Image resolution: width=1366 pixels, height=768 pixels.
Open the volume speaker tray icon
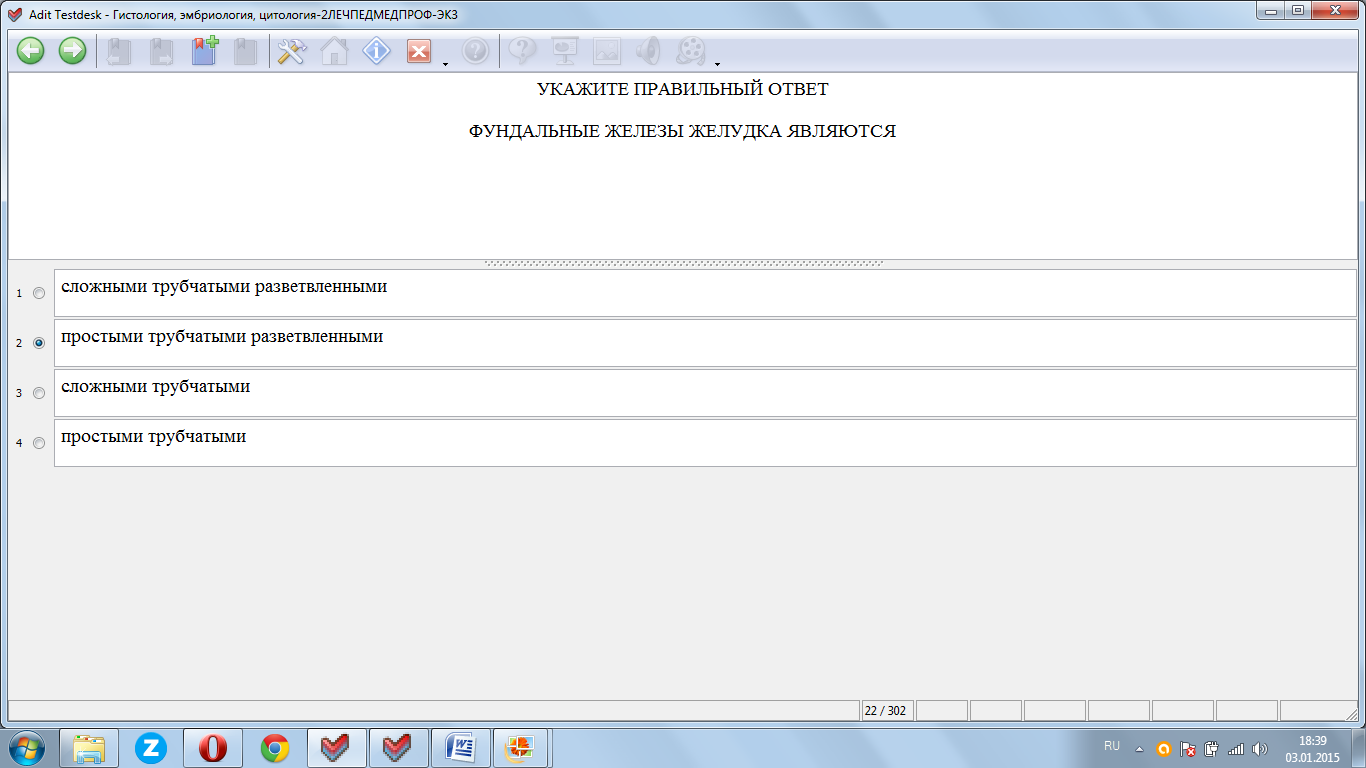[x=1260, y=748]
